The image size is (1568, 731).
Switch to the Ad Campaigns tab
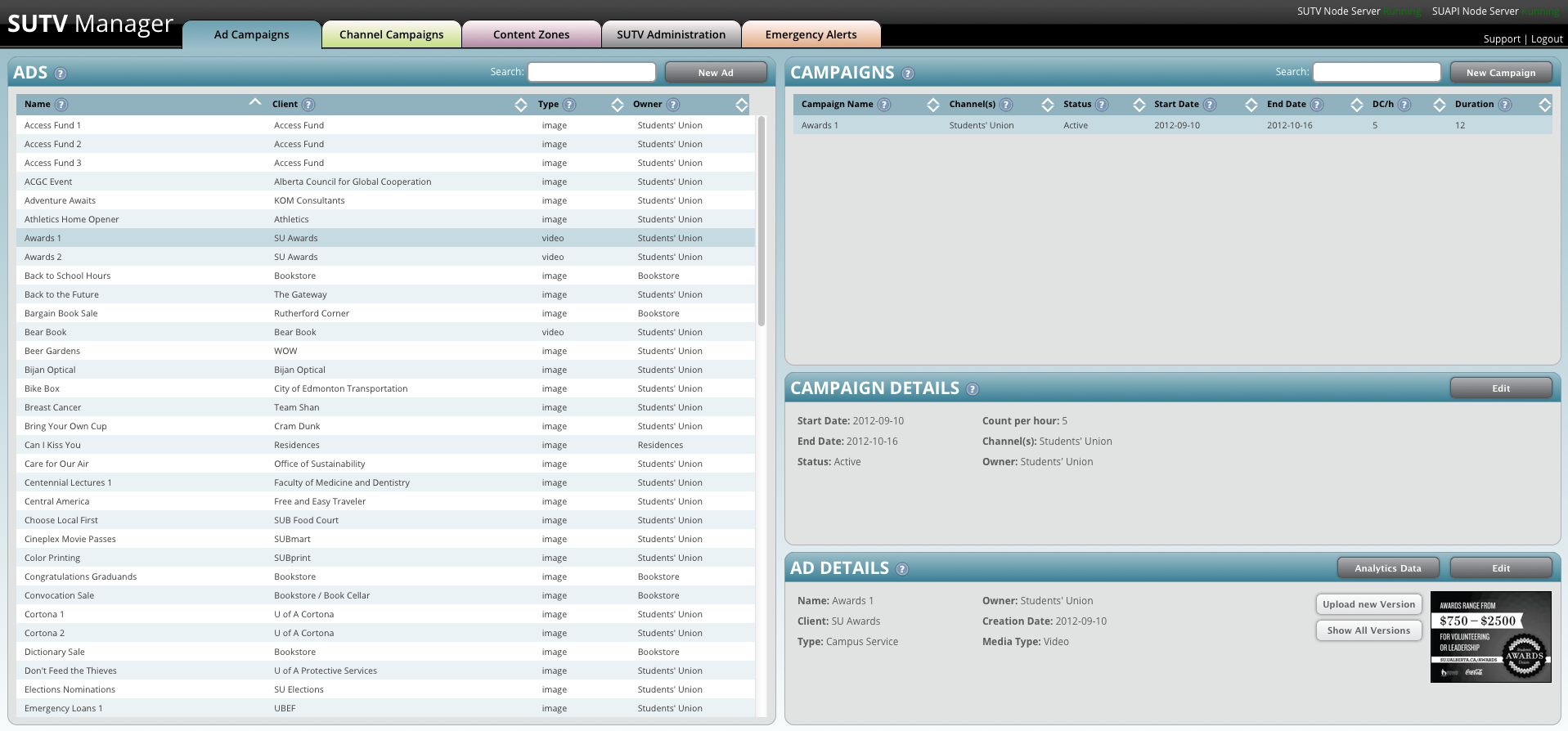(x=252, y=35)
